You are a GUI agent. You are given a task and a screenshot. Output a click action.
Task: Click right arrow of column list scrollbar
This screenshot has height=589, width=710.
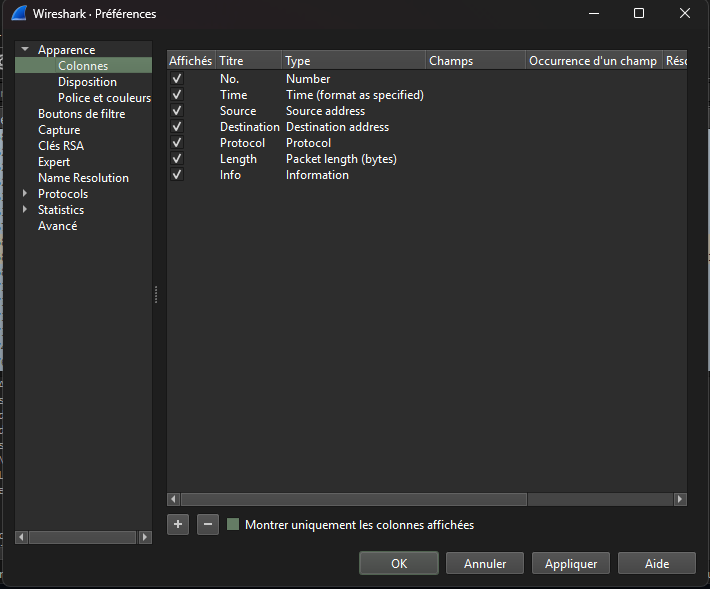coord(680,499)
